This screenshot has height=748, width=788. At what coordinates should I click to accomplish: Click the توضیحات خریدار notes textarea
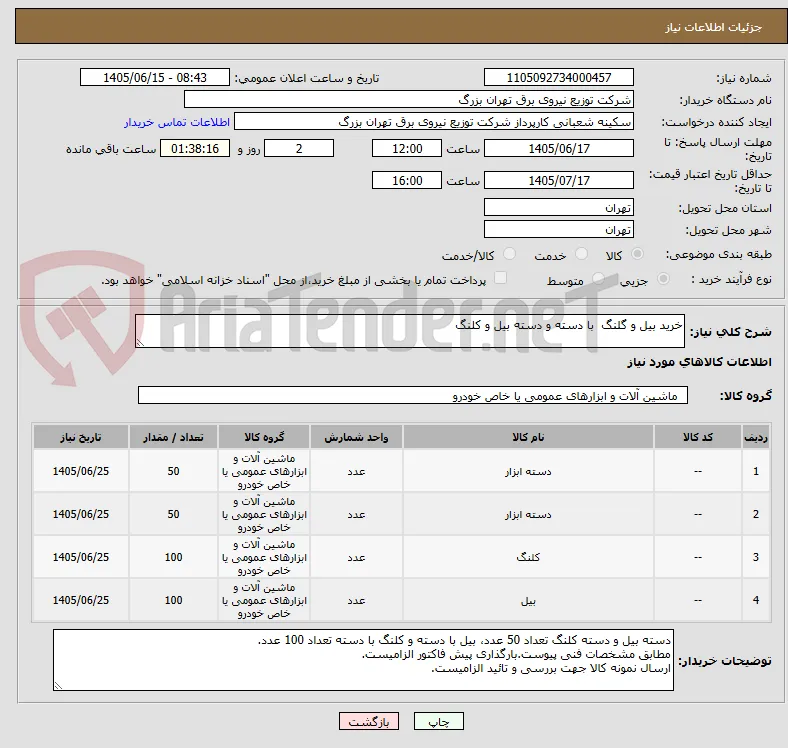(x=363, y=660)
